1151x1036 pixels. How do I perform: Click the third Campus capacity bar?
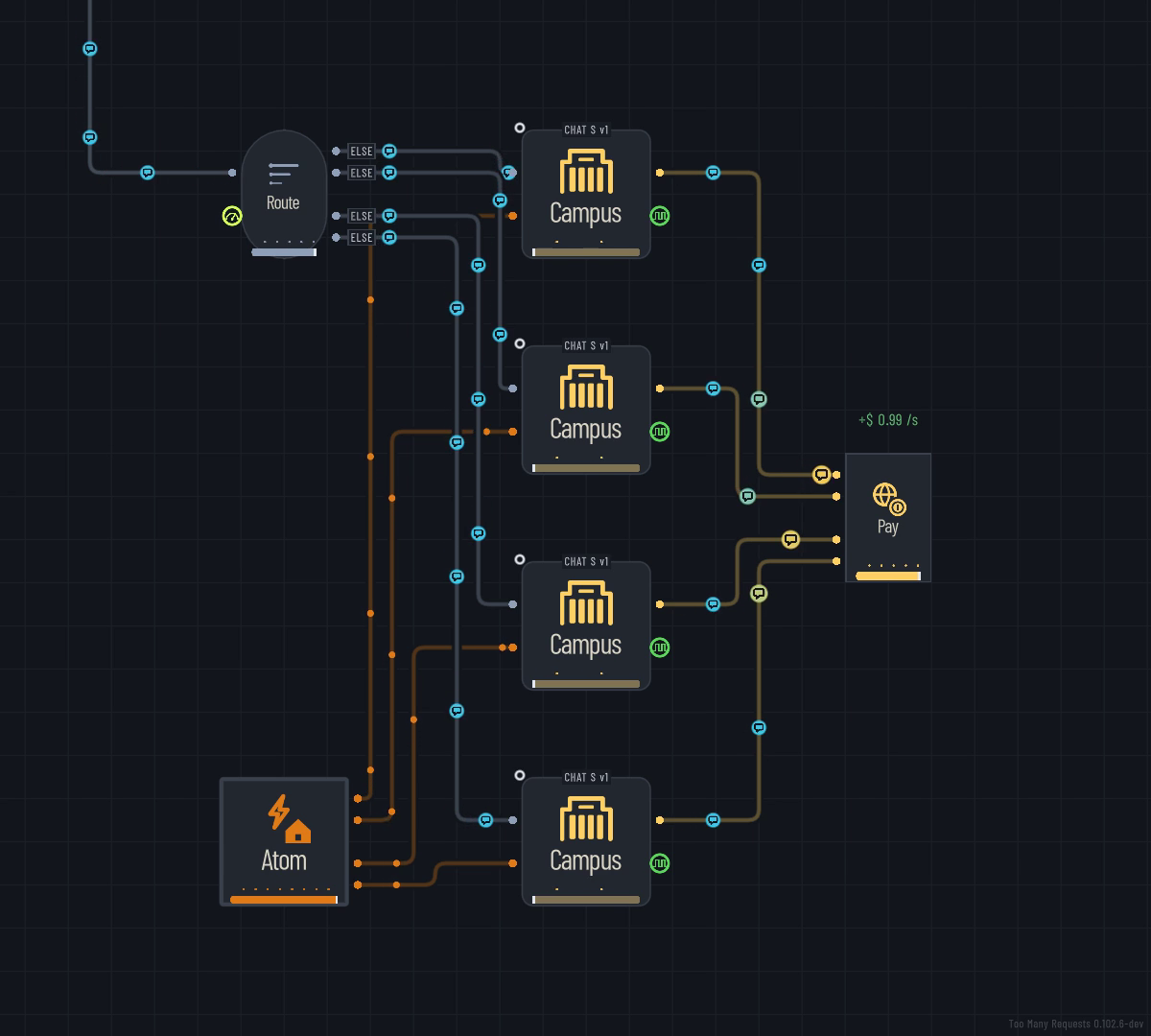(x=586, y=684)
